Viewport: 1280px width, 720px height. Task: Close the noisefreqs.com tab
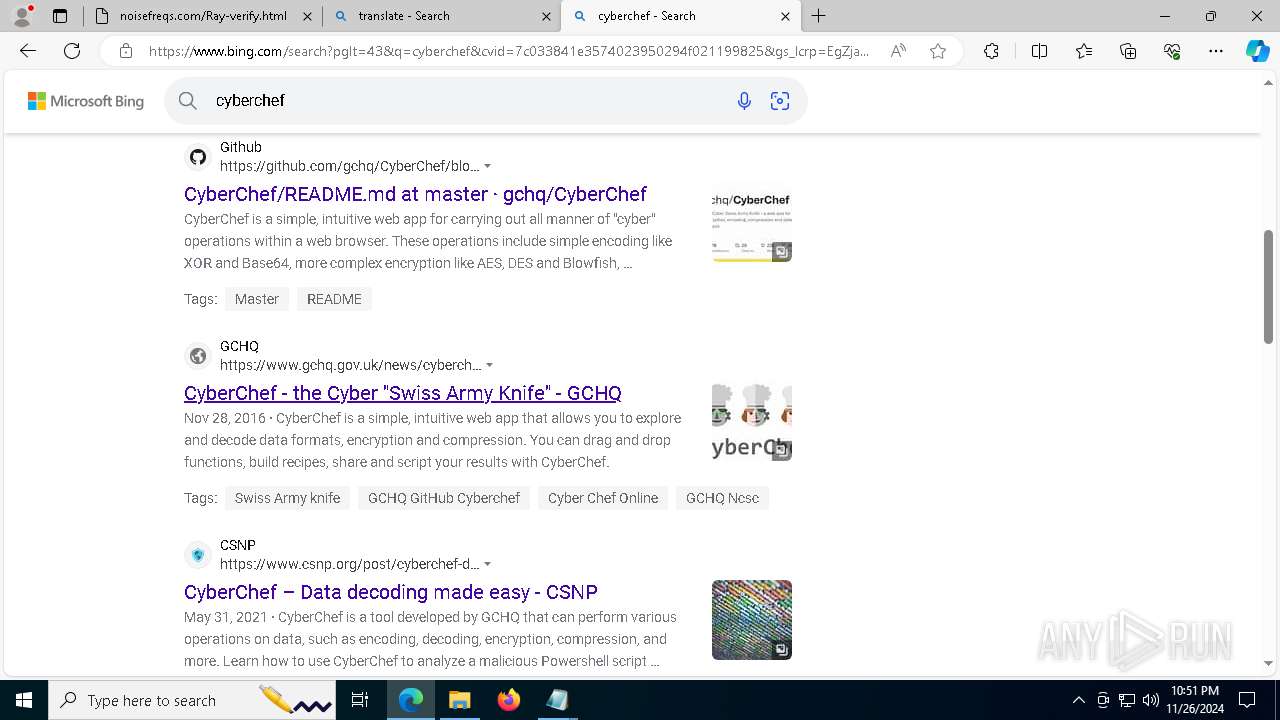[307, 16]
